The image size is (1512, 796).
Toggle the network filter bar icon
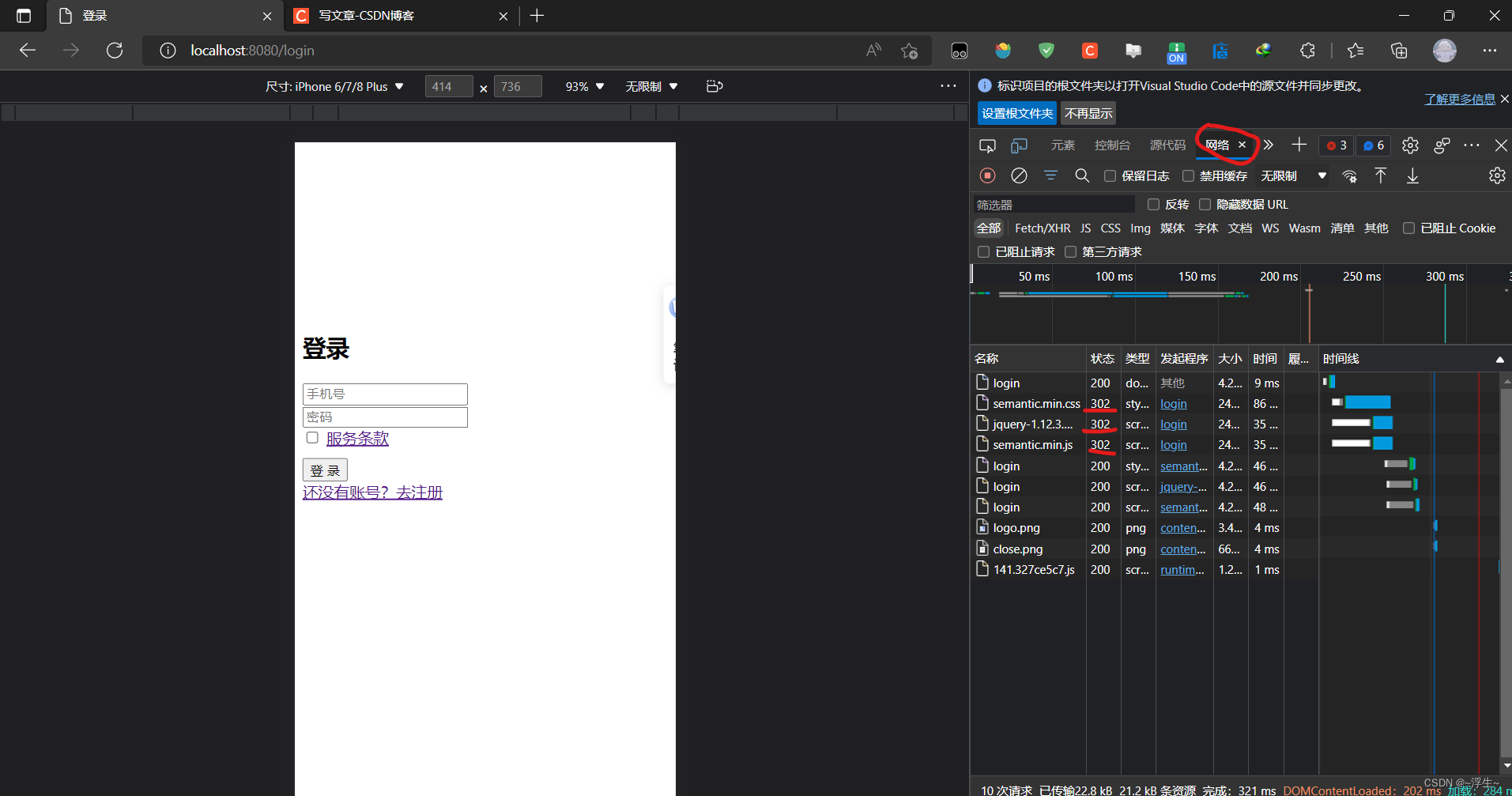1050,175
